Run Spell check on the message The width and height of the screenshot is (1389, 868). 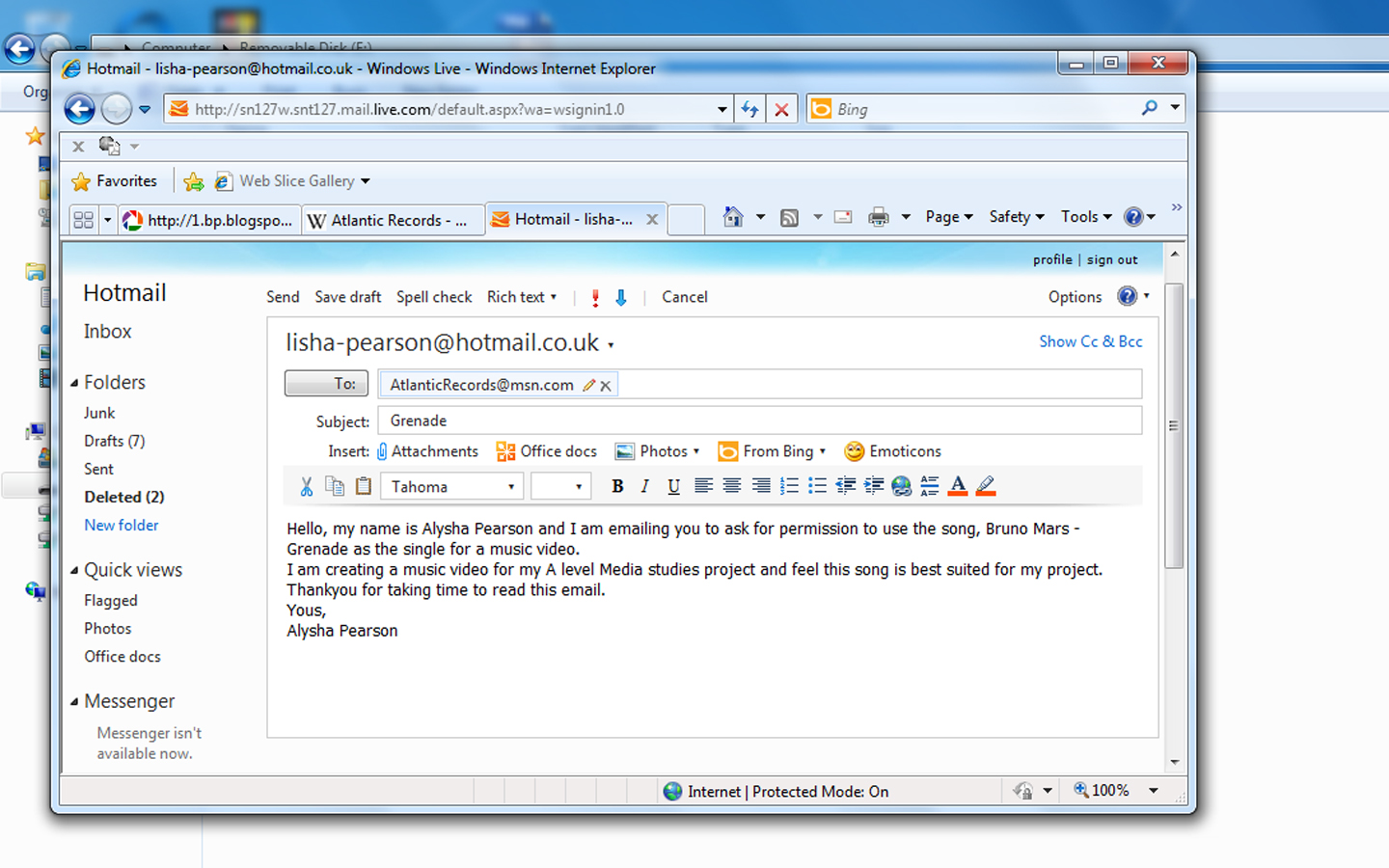(x=434, y=297)
